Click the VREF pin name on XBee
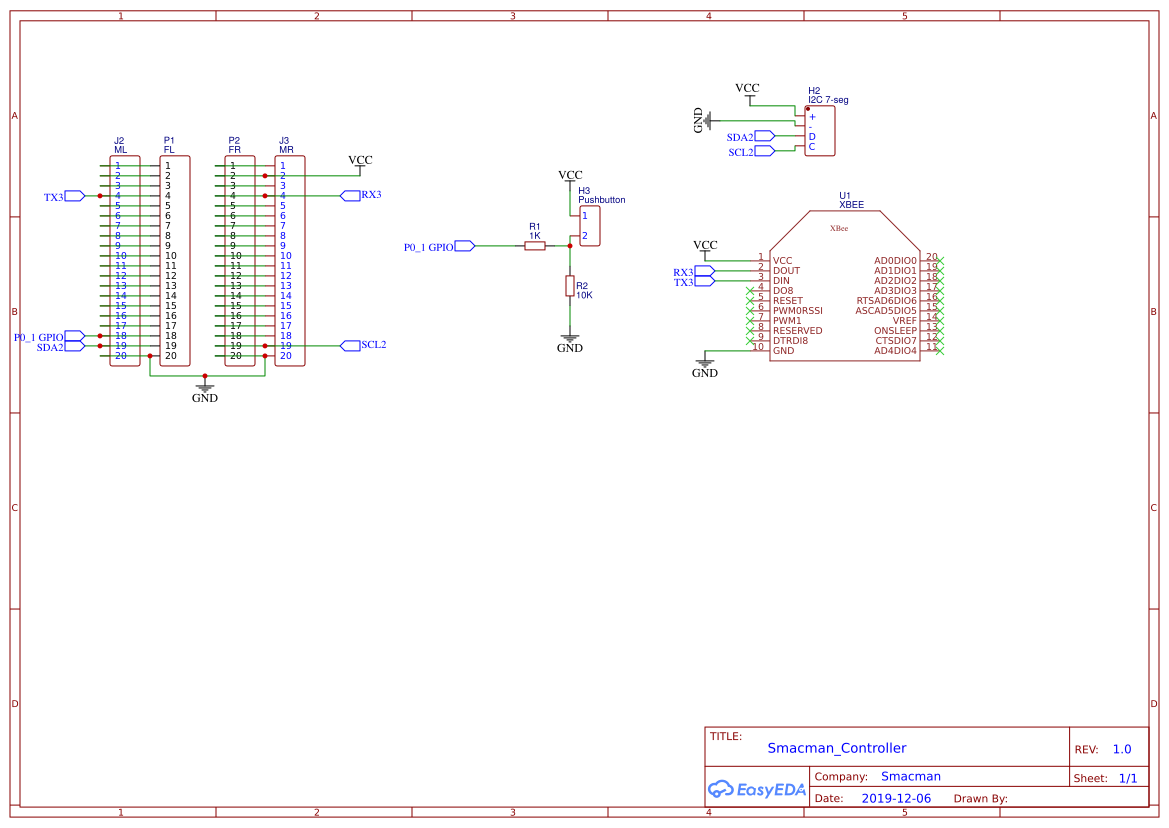Viewport: 1169px width, 828px height. coord(905,321)
